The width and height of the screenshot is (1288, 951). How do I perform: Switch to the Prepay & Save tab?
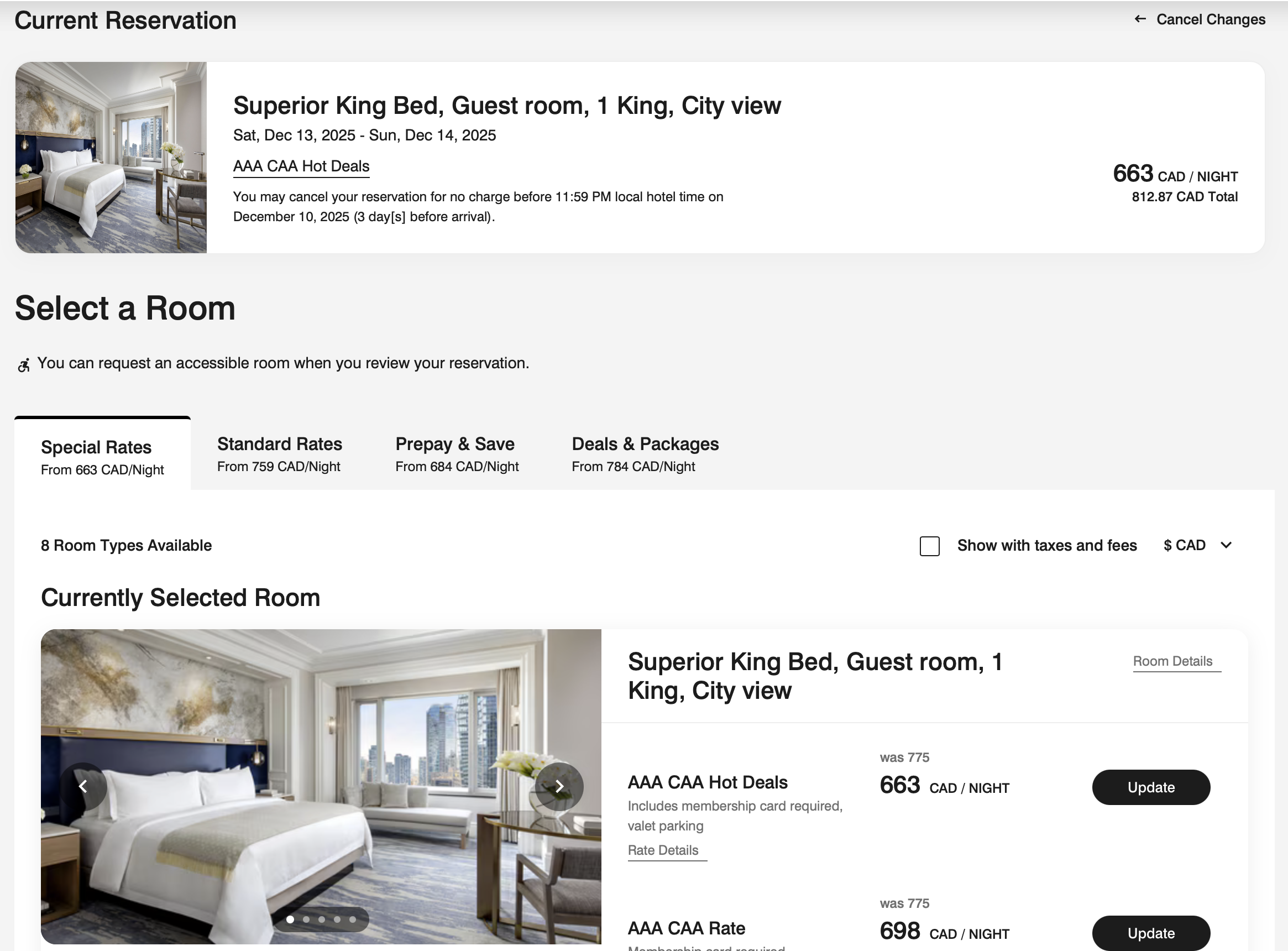(x=457, y=454)
